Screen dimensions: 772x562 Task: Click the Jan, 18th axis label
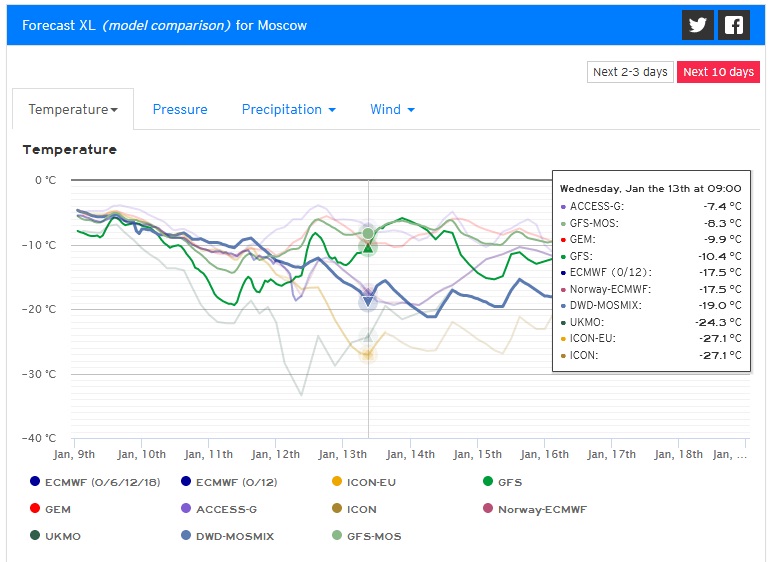(x=678, y=454)
